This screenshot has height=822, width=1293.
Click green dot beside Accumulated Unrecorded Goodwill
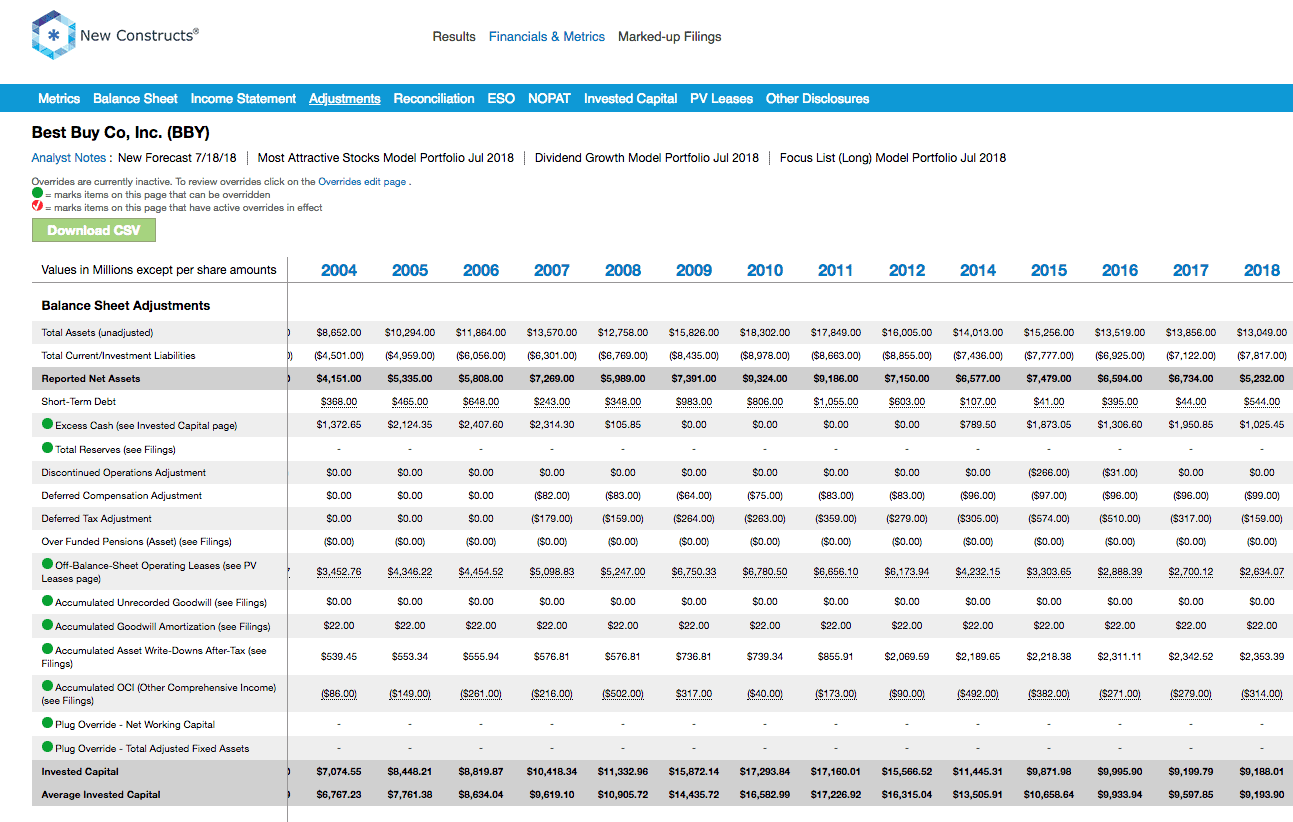(47, 602)
